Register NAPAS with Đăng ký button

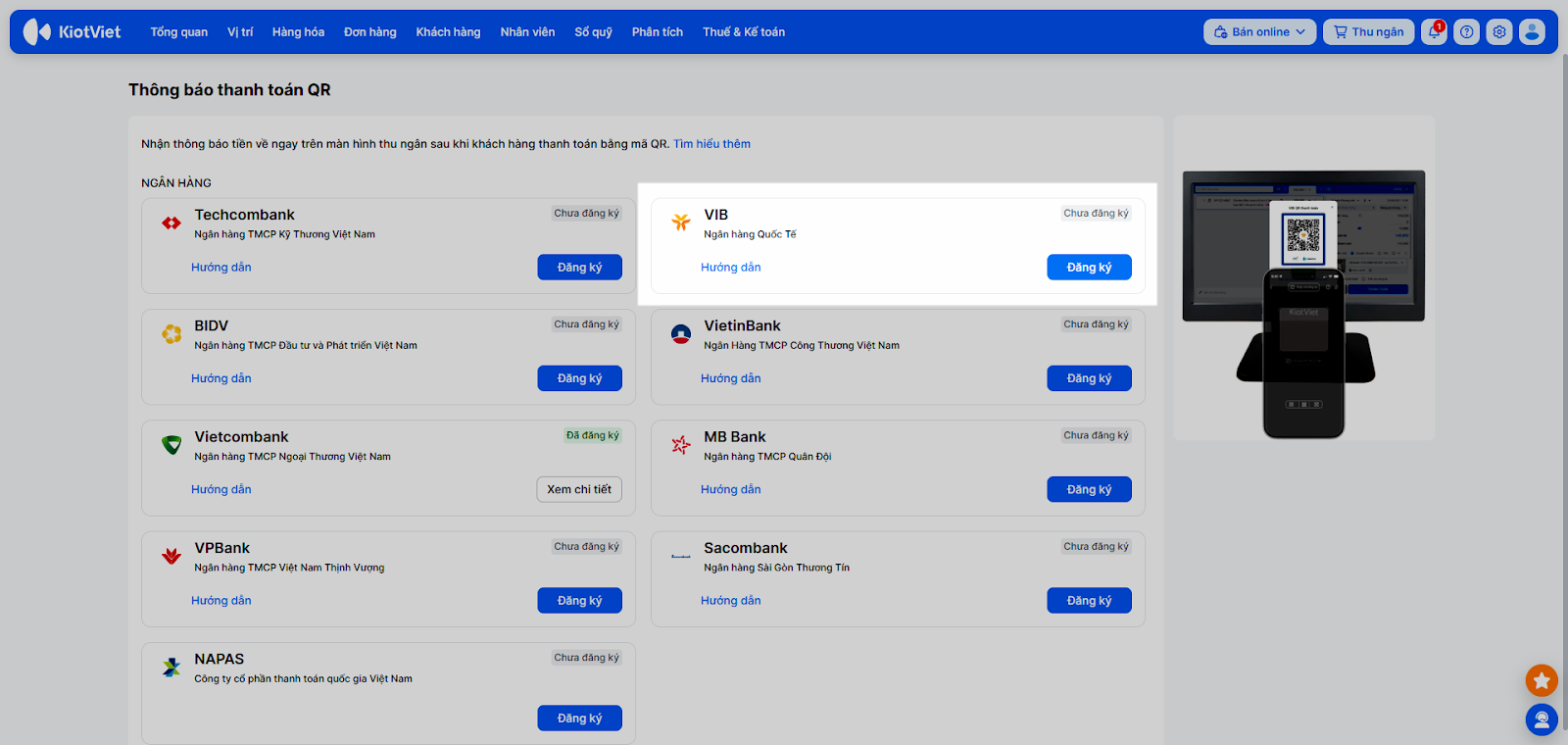click(x=579, y=719)
